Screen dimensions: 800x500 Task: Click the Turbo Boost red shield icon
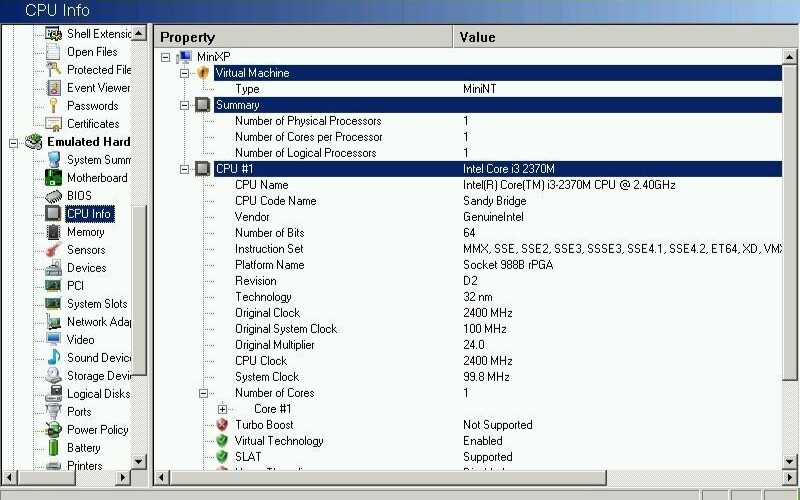click(x=222, y=424)
